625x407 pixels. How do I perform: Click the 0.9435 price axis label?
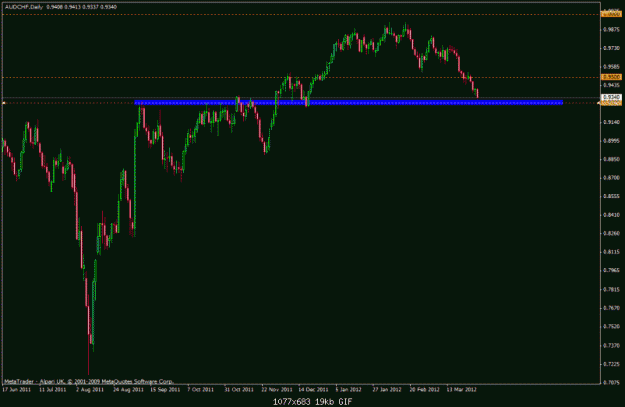[x=612, y=85]
